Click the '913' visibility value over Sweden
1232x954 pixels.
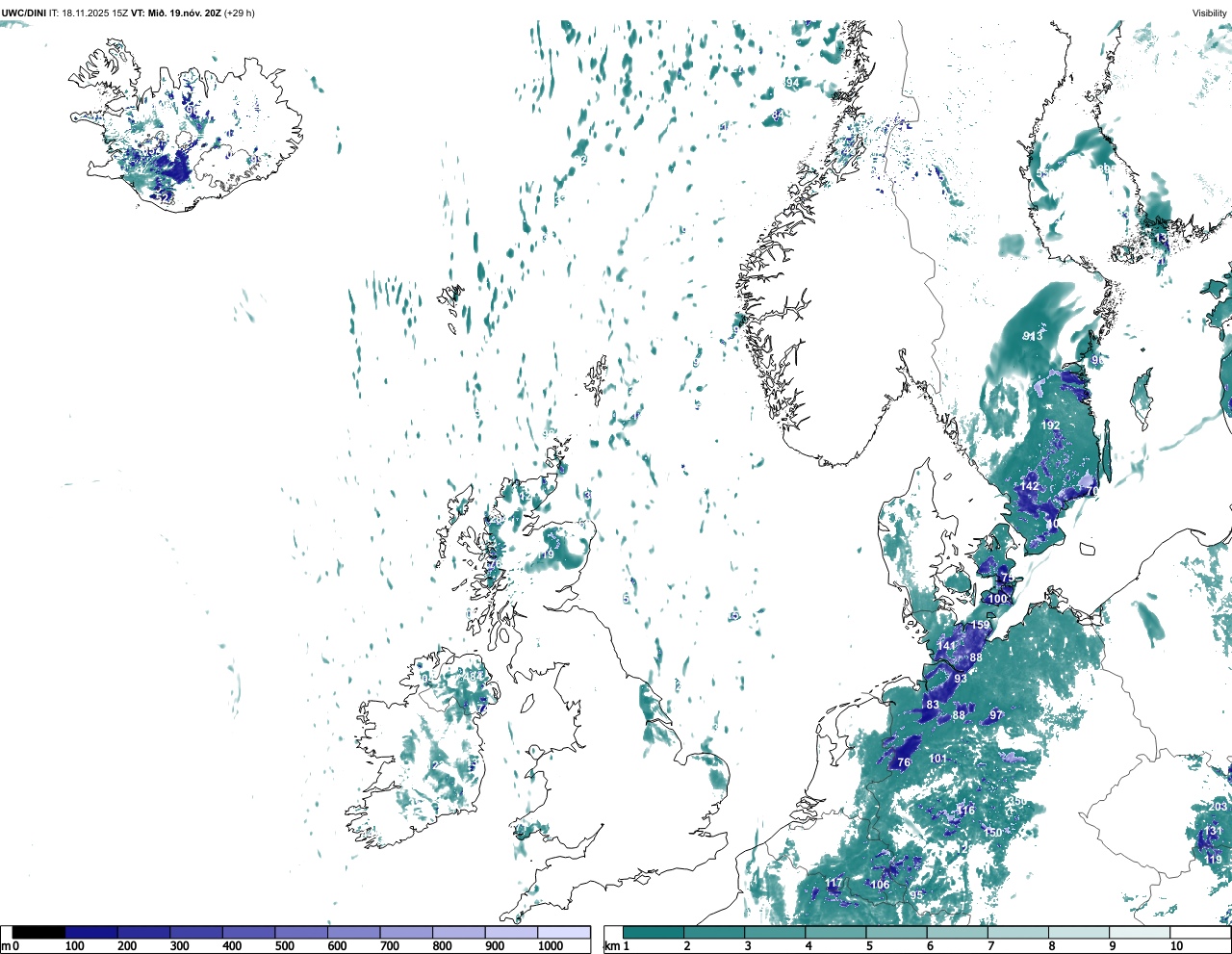point(1033,336)
